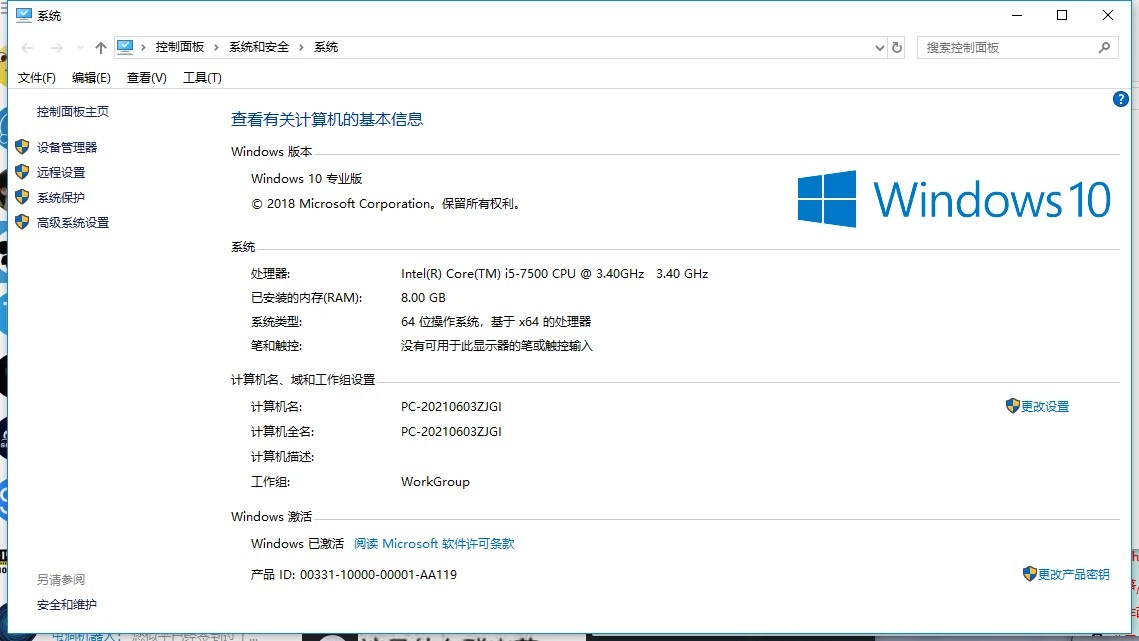Open 设备管理器 link

67,148
